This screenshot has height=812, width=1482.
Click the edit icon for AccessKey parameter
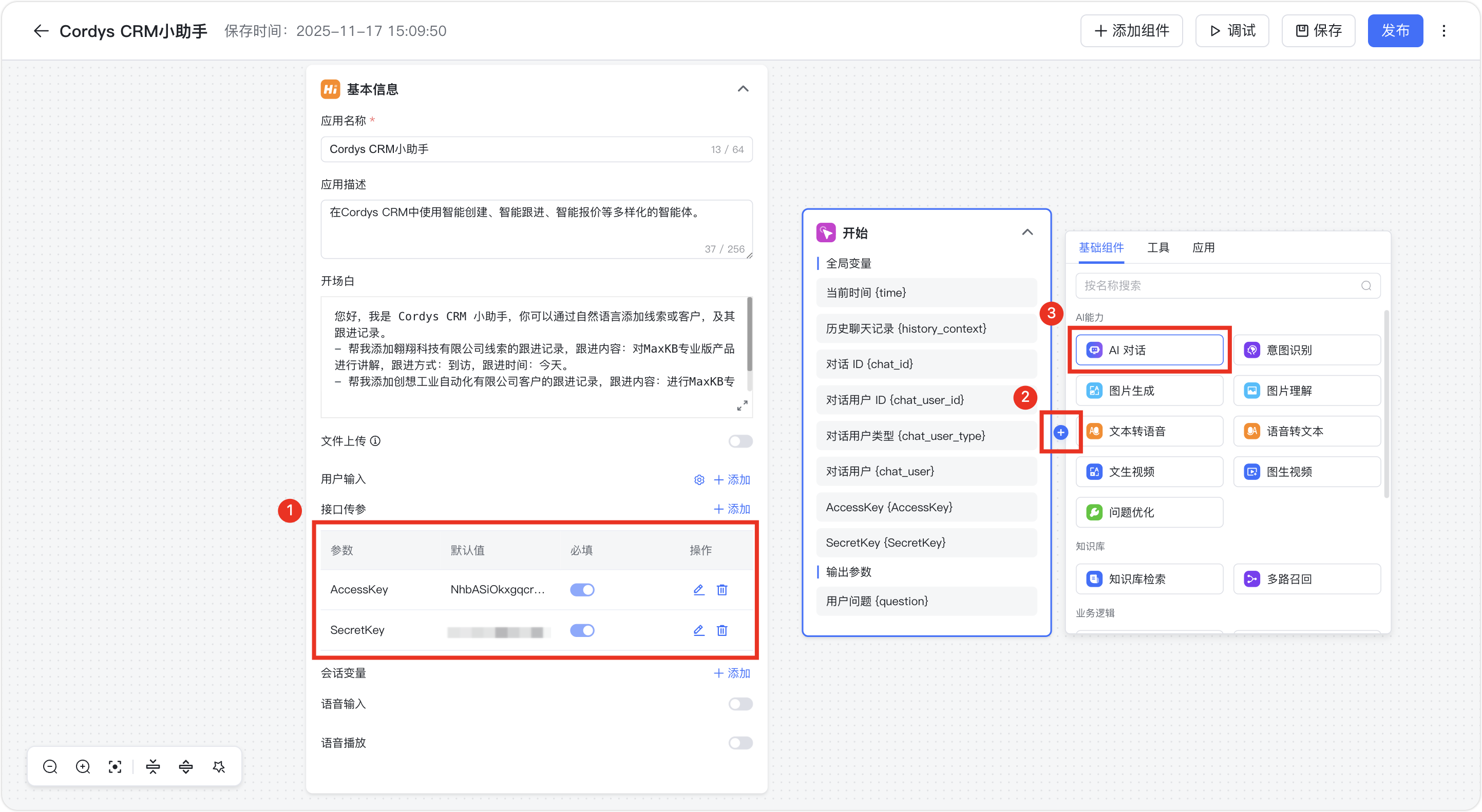point(698,589)
